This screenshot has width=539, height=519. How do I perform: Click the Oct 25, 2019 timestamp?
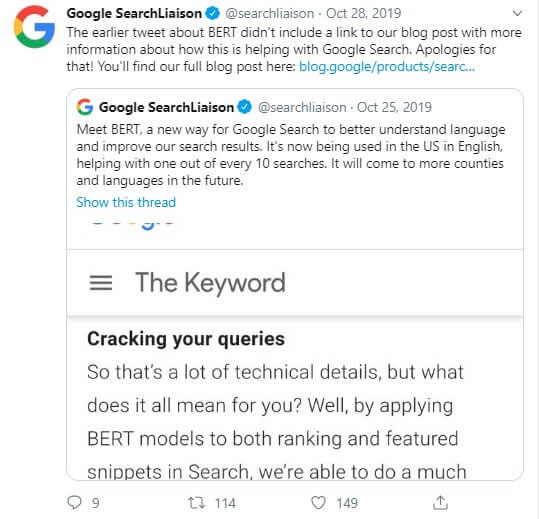point(394,107)
